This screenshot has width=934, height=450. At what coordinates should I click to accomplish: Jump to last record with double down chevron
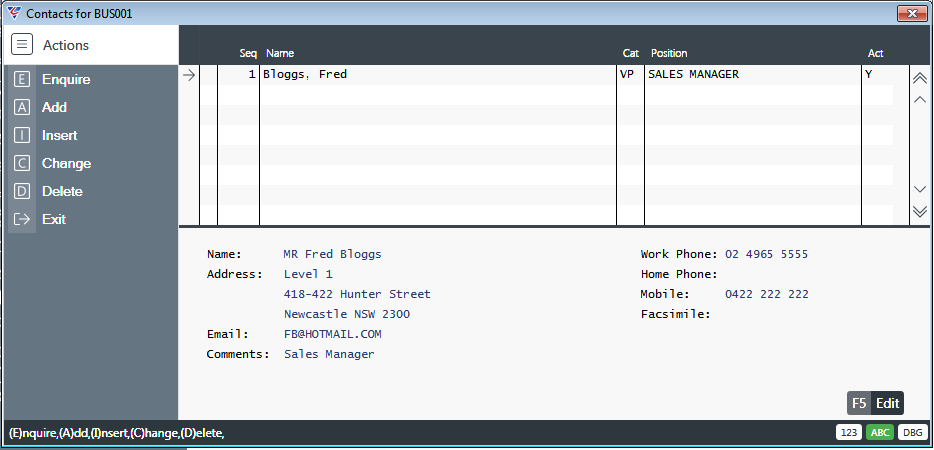pyautogui.click(x=920, y=211)
